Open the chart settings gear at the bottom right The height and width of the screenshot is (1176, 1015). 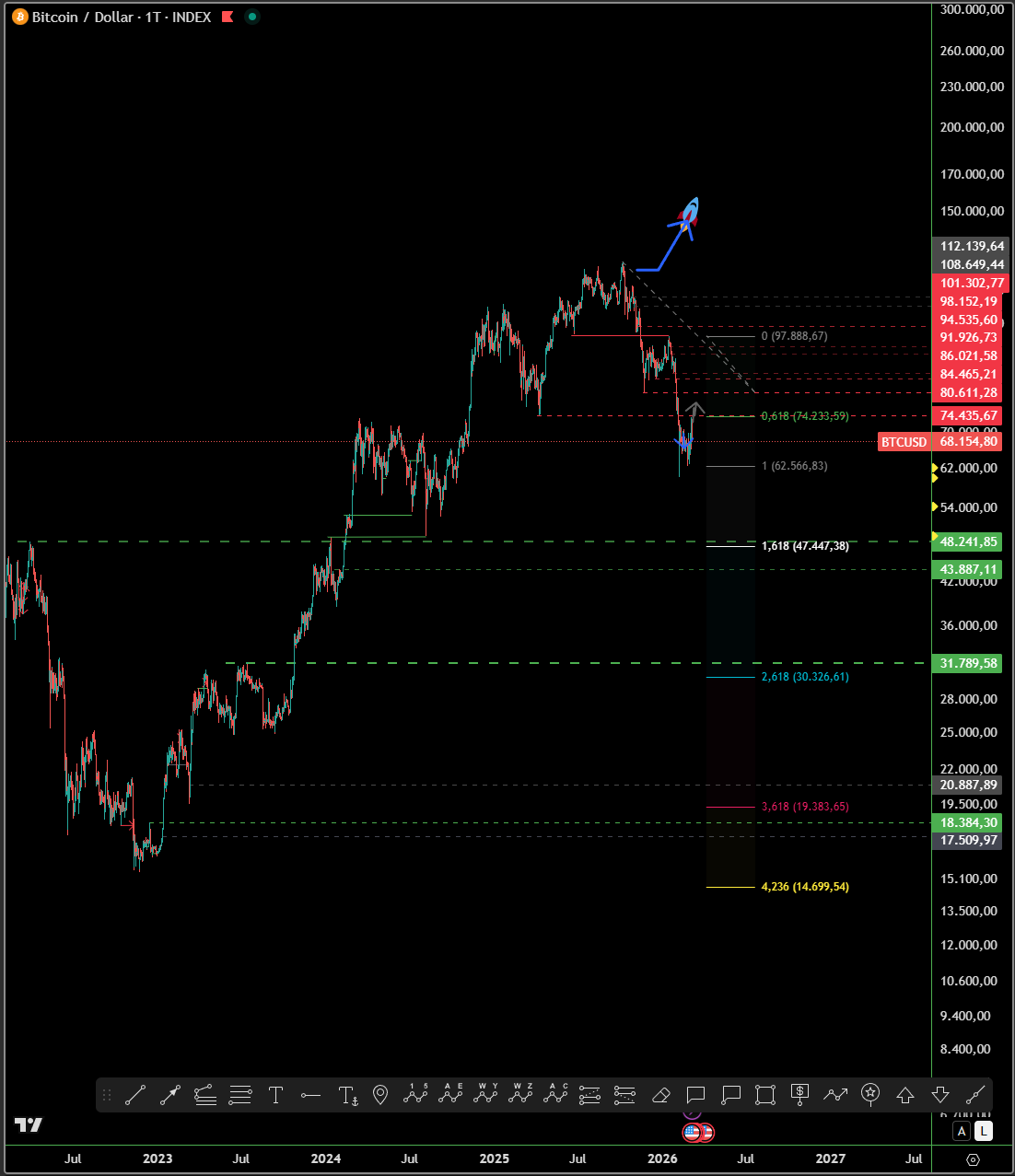(973, 1159)
